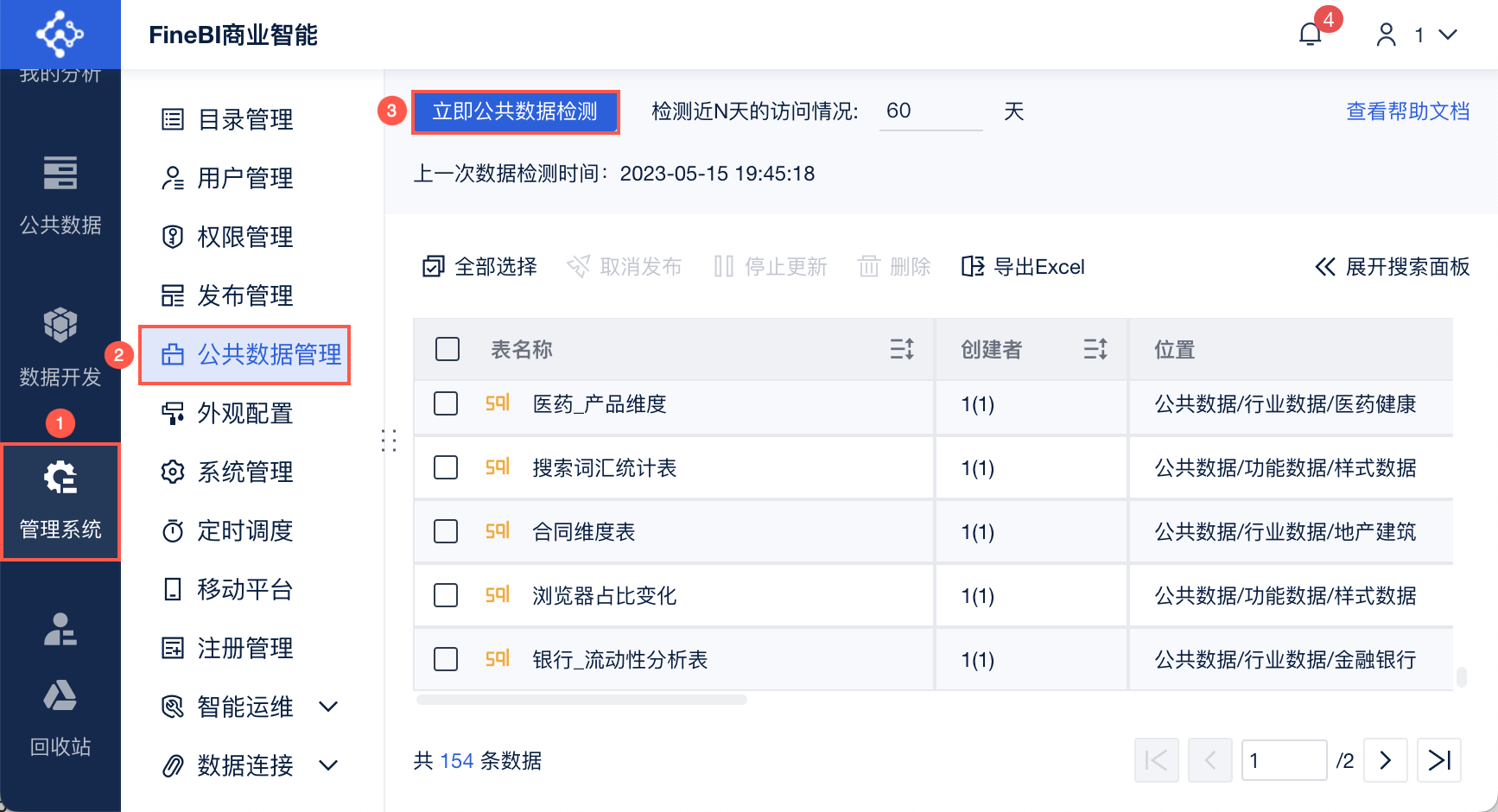This screenshot has width=1498, height=812.
Task: Expand the 数据连接 menu group
Action: click(328, 765)
